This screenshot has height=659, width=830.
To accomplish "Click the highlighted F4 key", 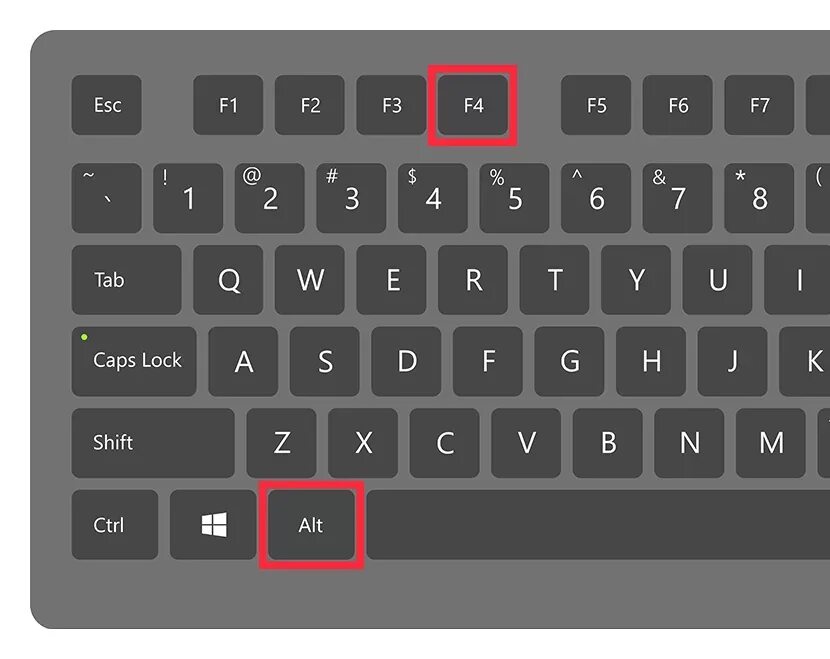I will click(473, 105).
